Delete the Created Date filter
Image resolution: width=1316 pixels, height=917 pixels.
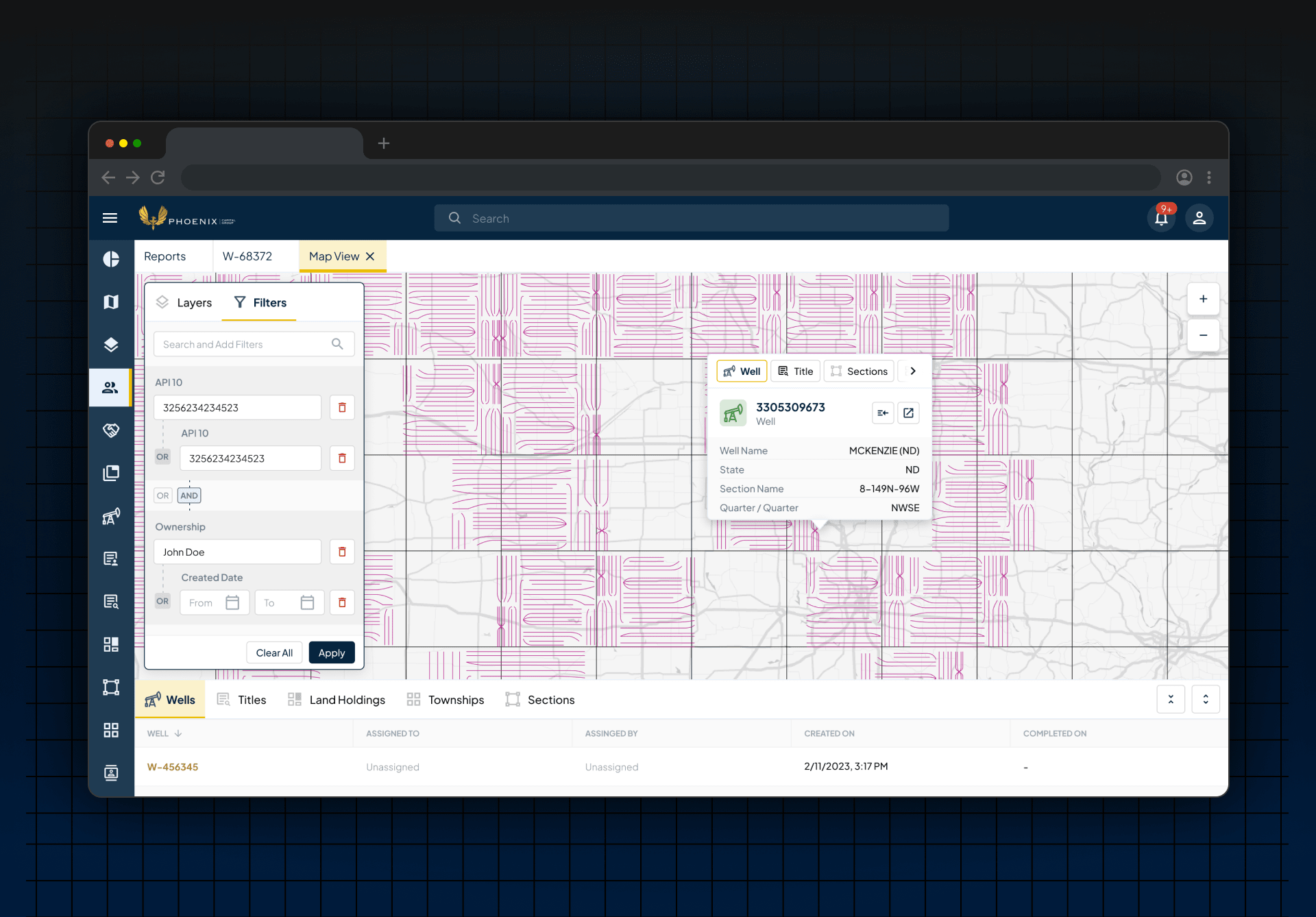tap(342, 602)
